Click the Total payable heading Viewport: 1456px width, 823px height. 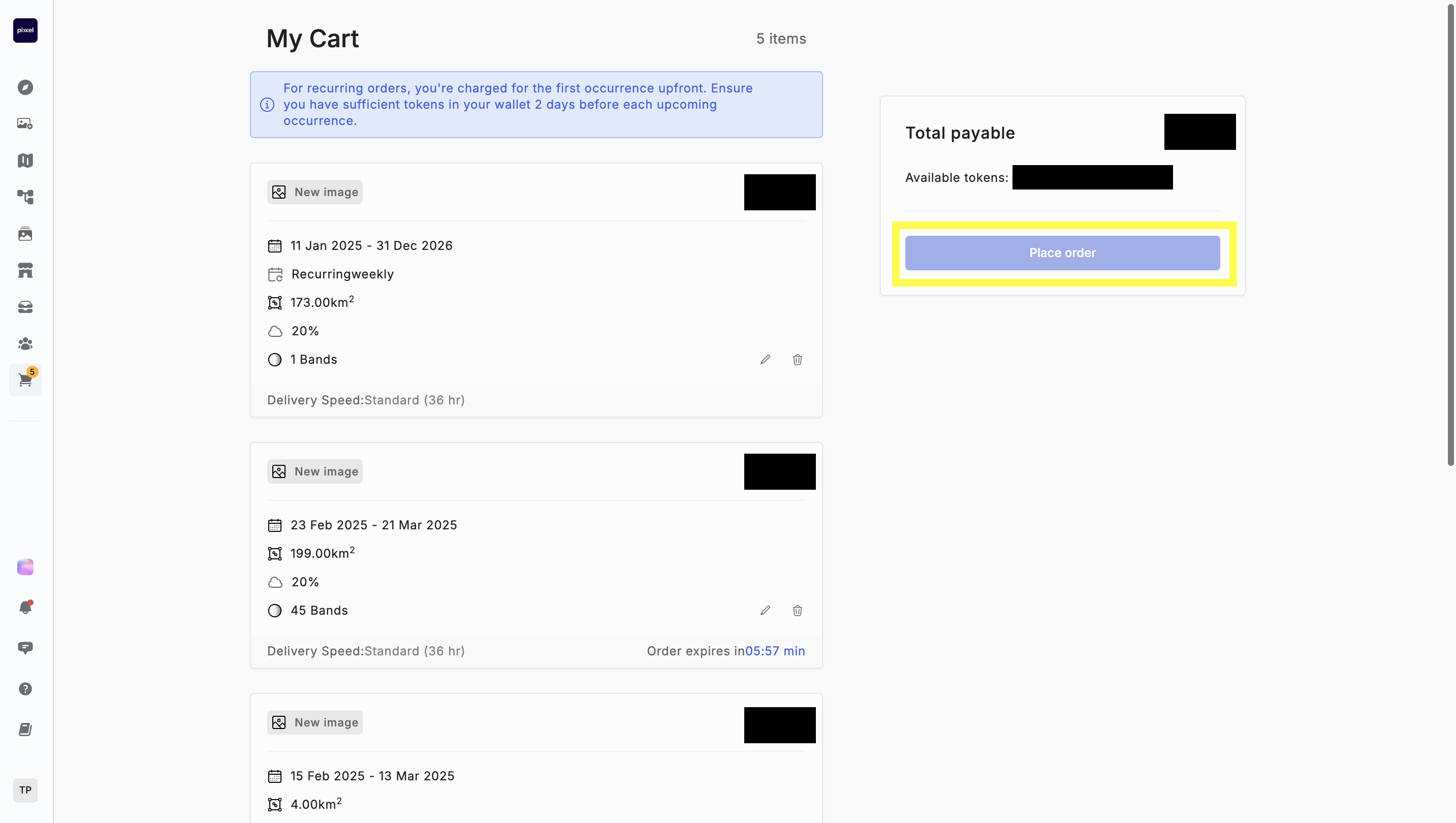coord(960,133)
